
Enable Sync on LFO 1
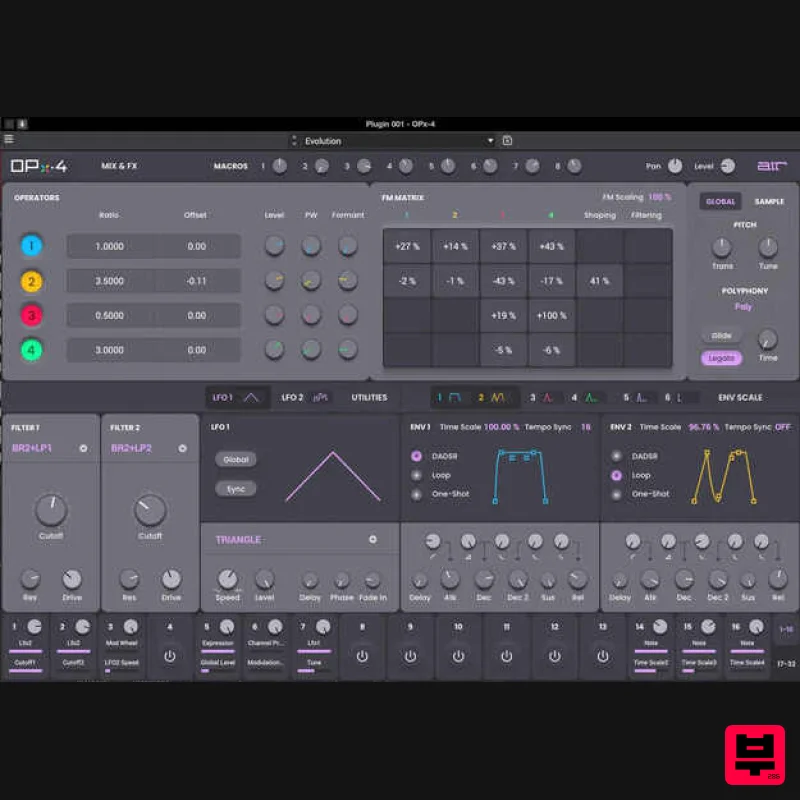coord(236,488)
